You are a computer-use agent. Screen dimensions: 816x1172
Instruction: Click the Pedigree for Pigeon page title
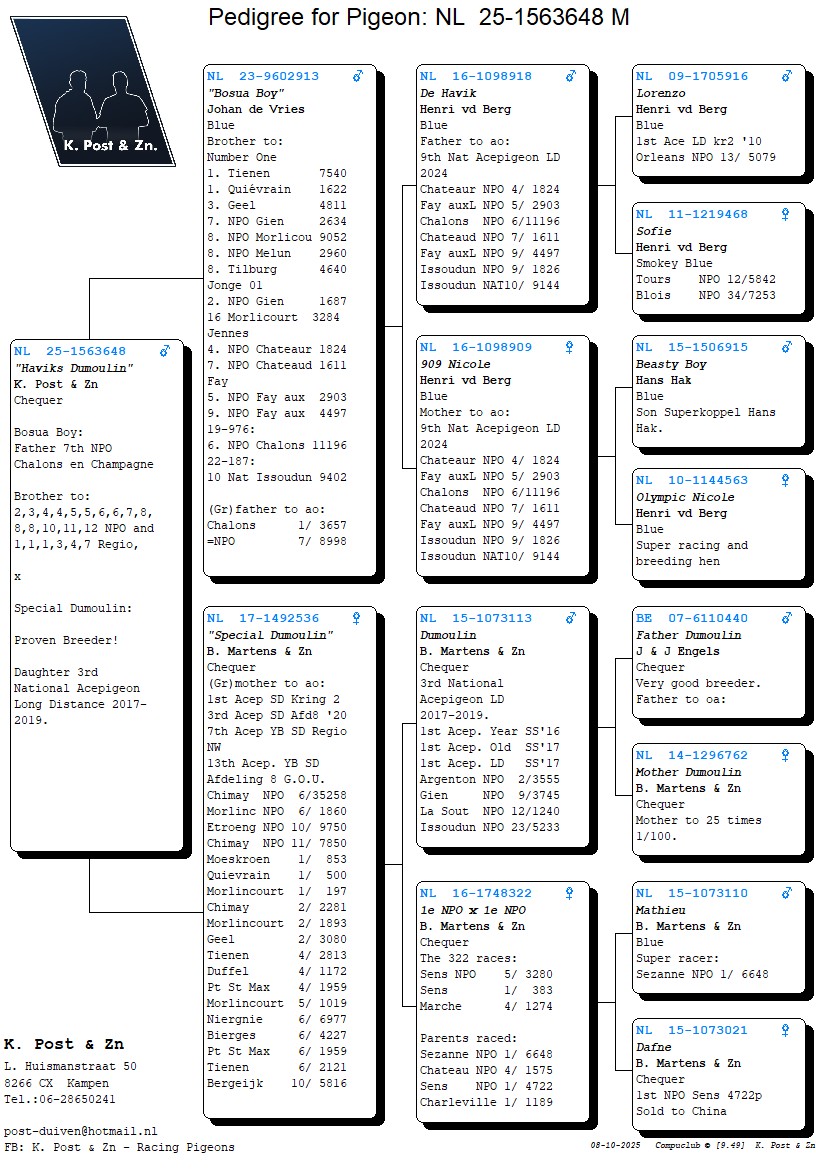click(x=418, y=17)
